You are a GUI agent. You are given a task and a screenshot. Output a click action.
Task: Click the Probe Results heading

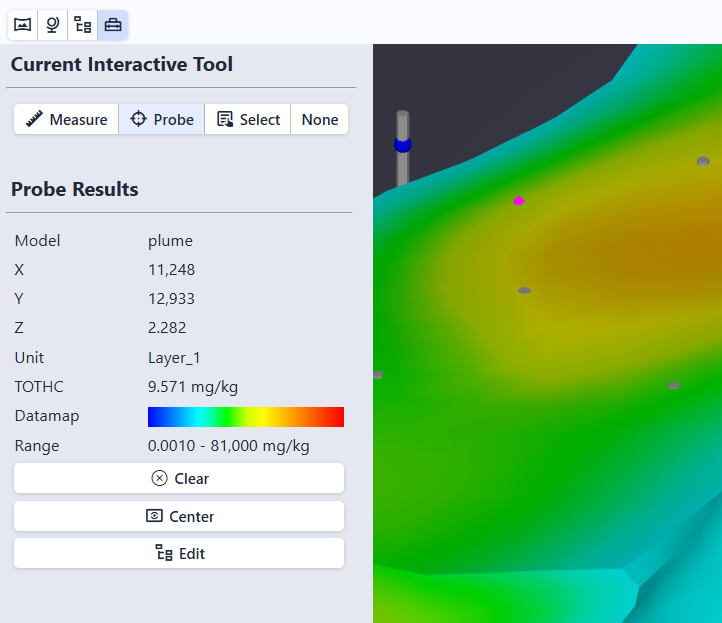(75, 189)
